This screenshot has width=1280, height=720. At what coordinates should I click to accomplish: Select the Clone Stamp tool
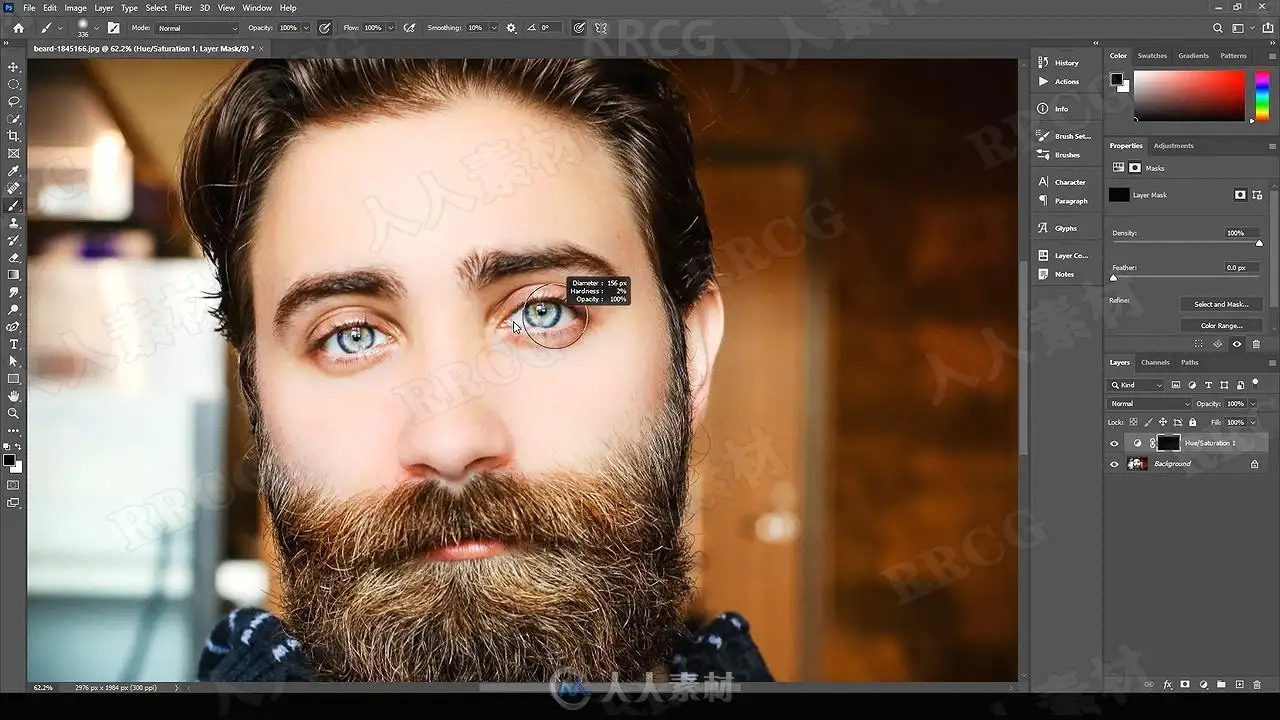[x=14, y=223]
